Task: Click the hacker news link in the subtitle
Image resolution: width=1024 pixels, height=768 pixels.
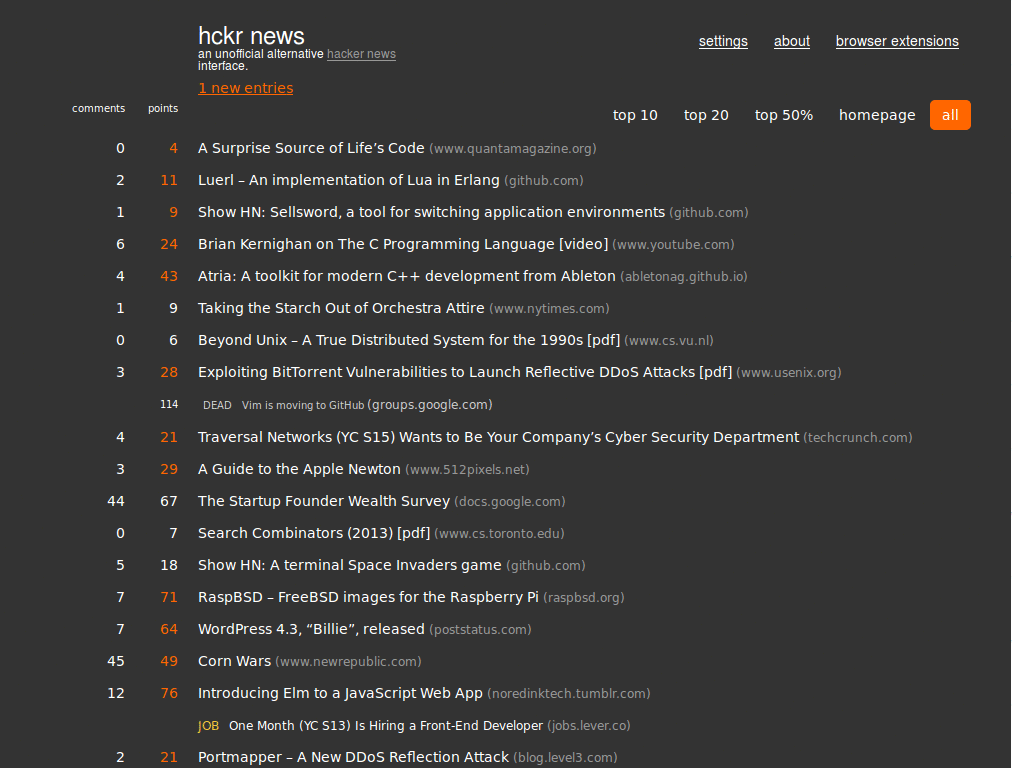Action: 360,54
